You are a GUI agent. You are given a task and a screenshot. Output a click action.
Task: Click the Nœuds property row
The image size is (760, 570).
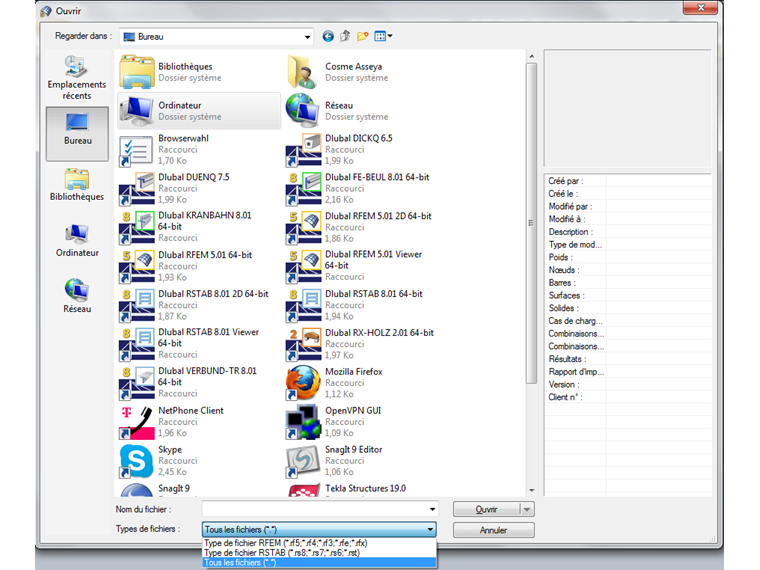click(628, 270)
